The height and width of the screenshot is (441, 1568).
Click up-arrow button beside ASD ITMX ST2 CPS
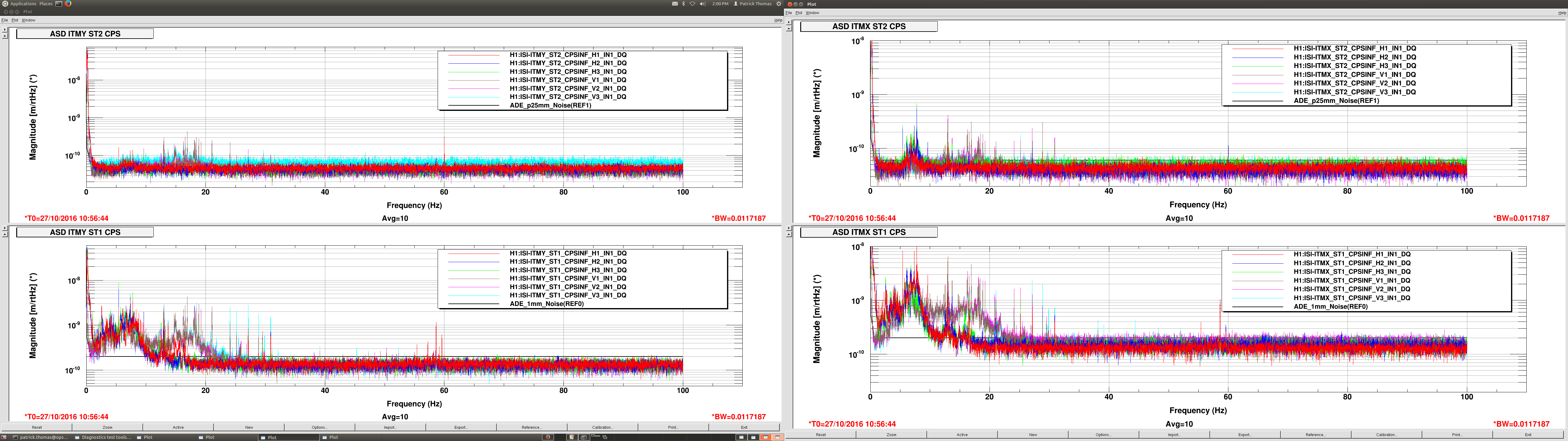(x=789, y=28)
